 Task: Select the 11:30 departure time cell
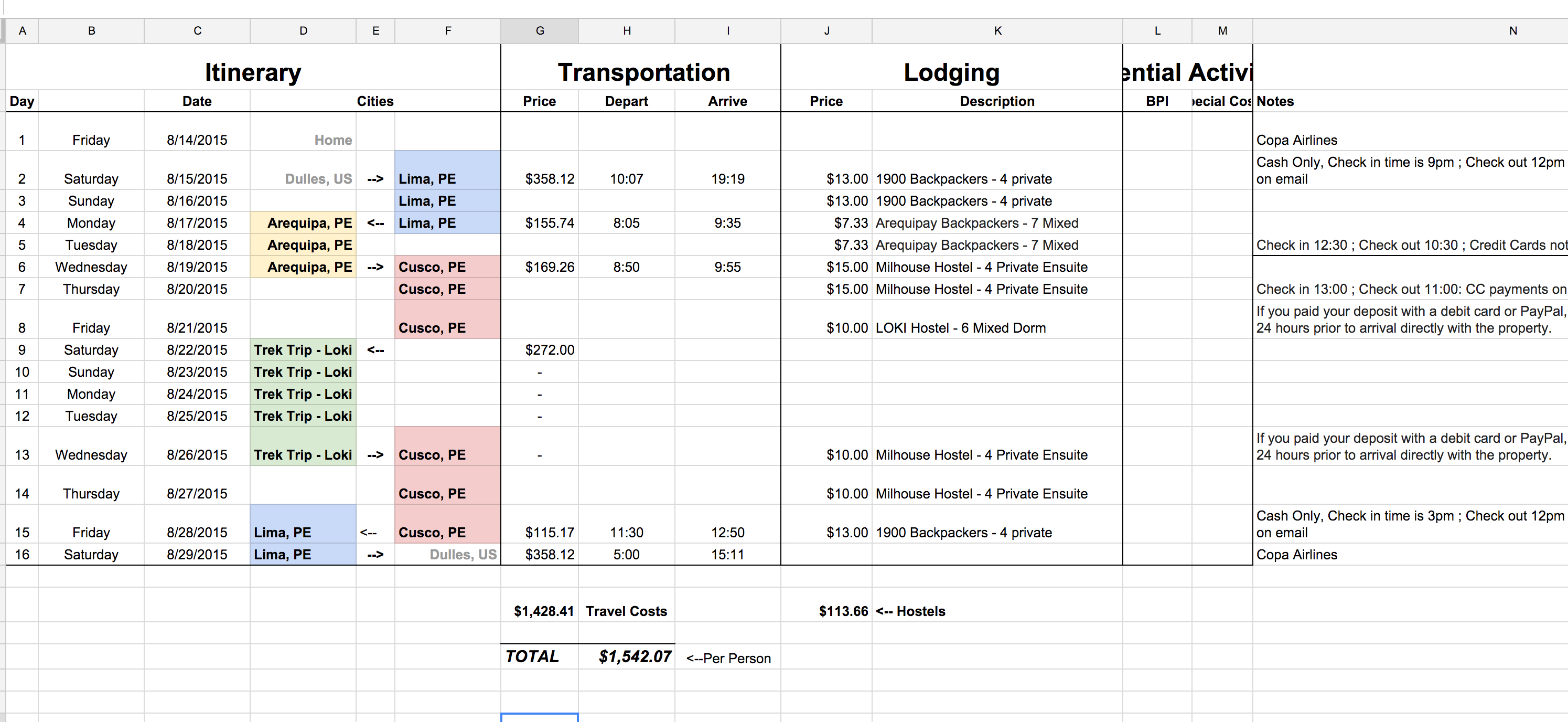(x=626, y=533)
